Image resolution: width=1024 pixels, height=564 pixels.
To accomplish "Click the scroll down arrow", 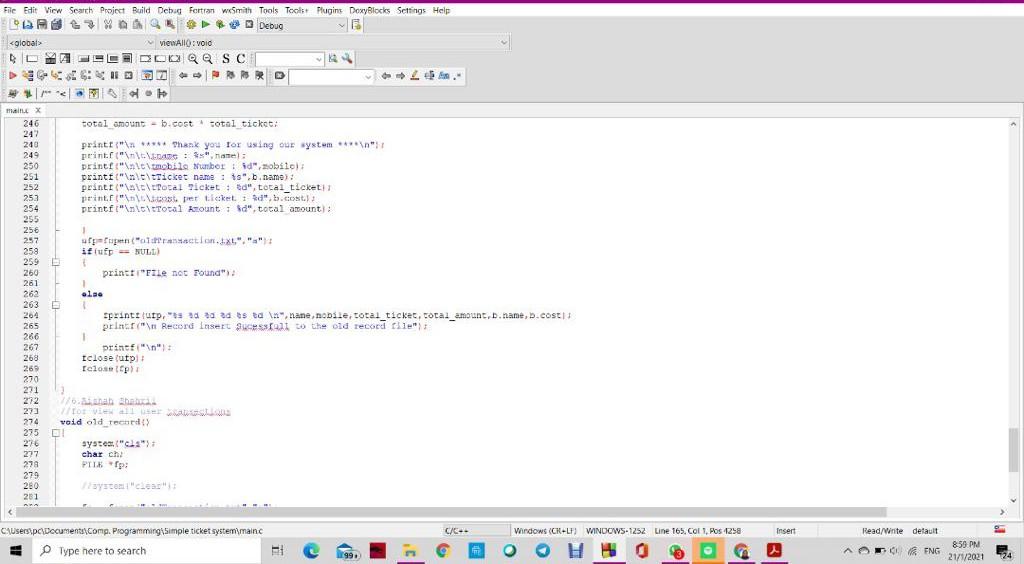I will (x=1013, y=501).
